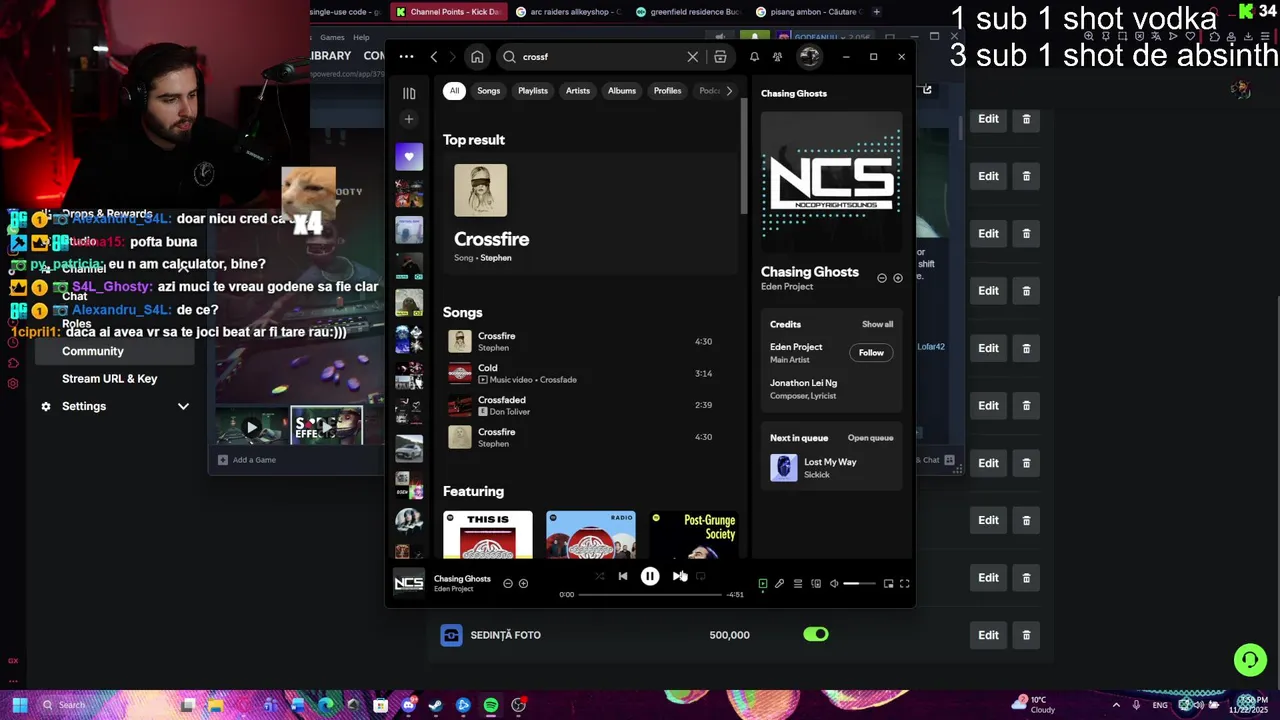Viewport: 1280px width, 720px height.
Task: Open NCS album art in Now Playing panel
Action: pos(831,181)
